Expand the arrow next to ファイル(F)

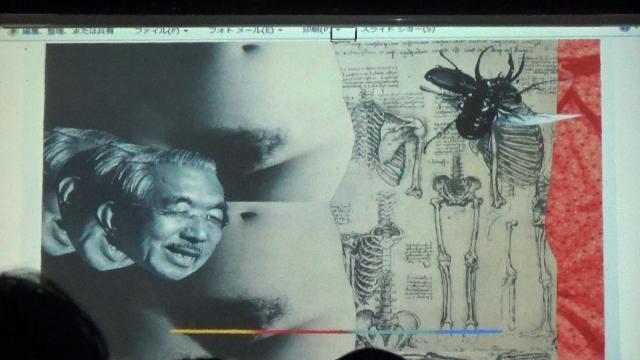[186, 31]
